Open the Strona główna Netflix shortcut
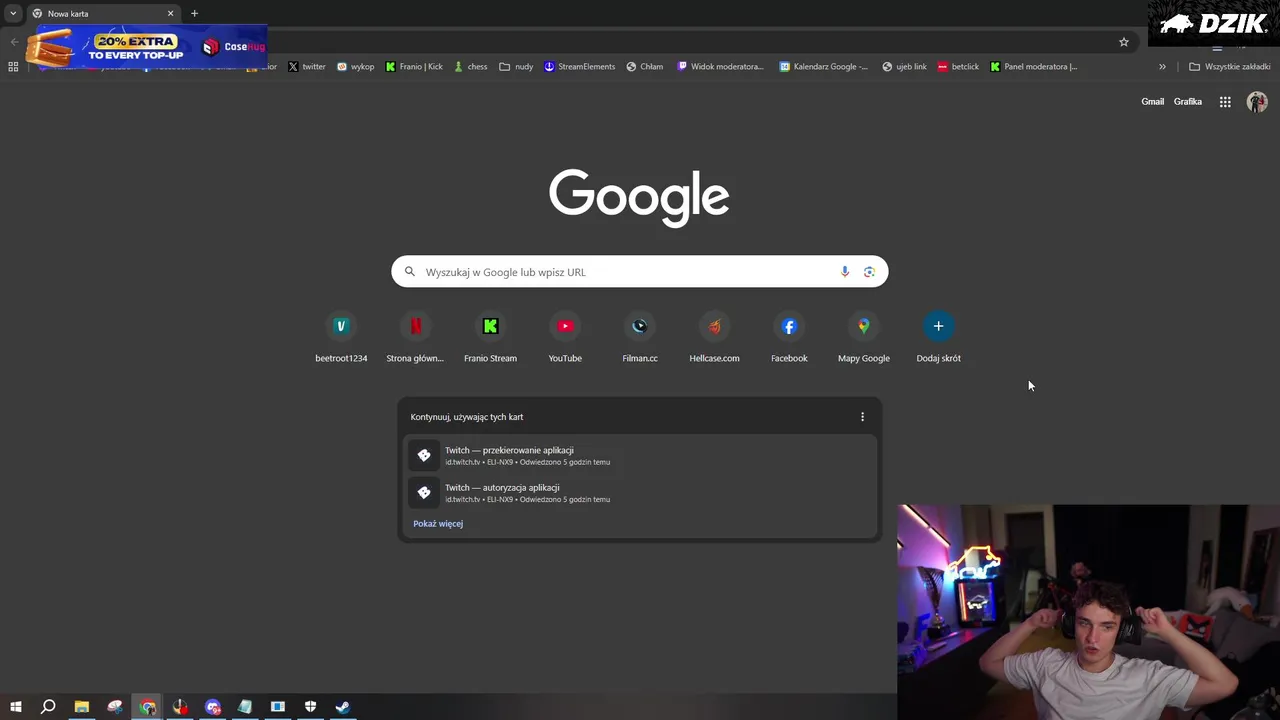1280x720 pixels. point(415,338)
